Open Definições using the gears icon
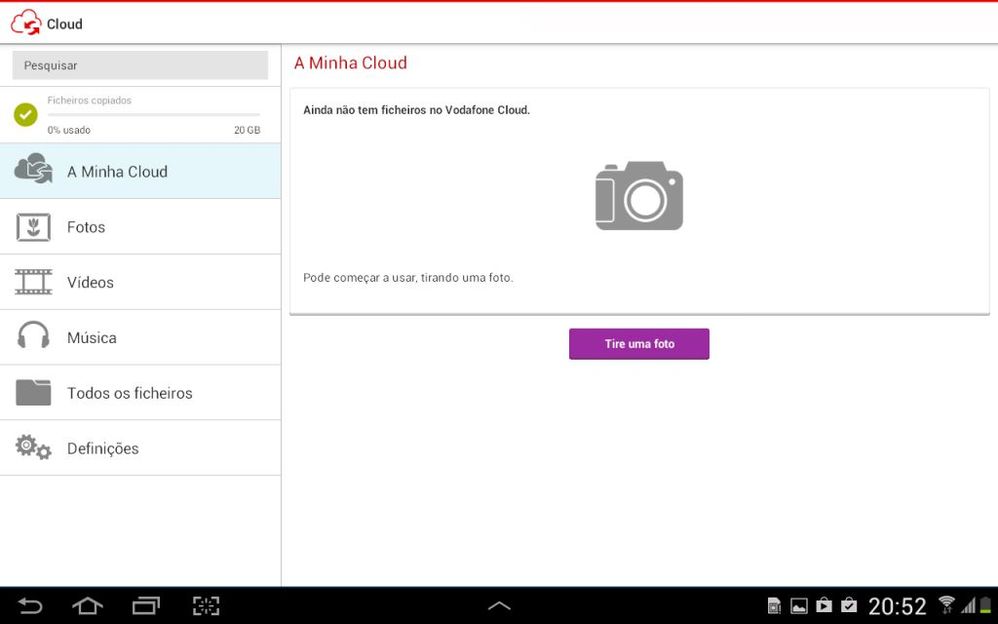 (x=33, y=447)
